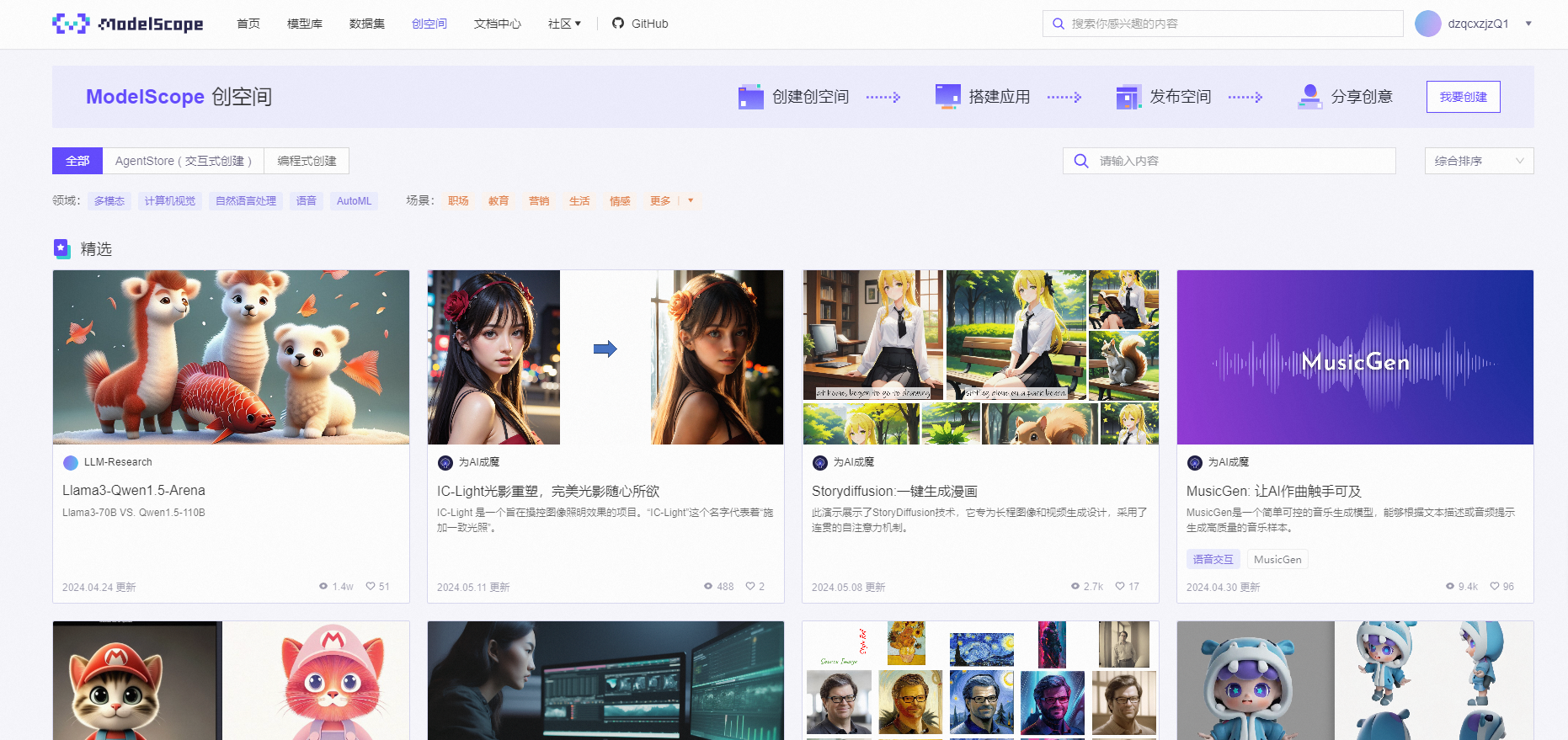Open the woman at monitors thumbnail card
The height and width of the screenshot is (740, 1568).
pyautogui.click(x=605, y=680)
